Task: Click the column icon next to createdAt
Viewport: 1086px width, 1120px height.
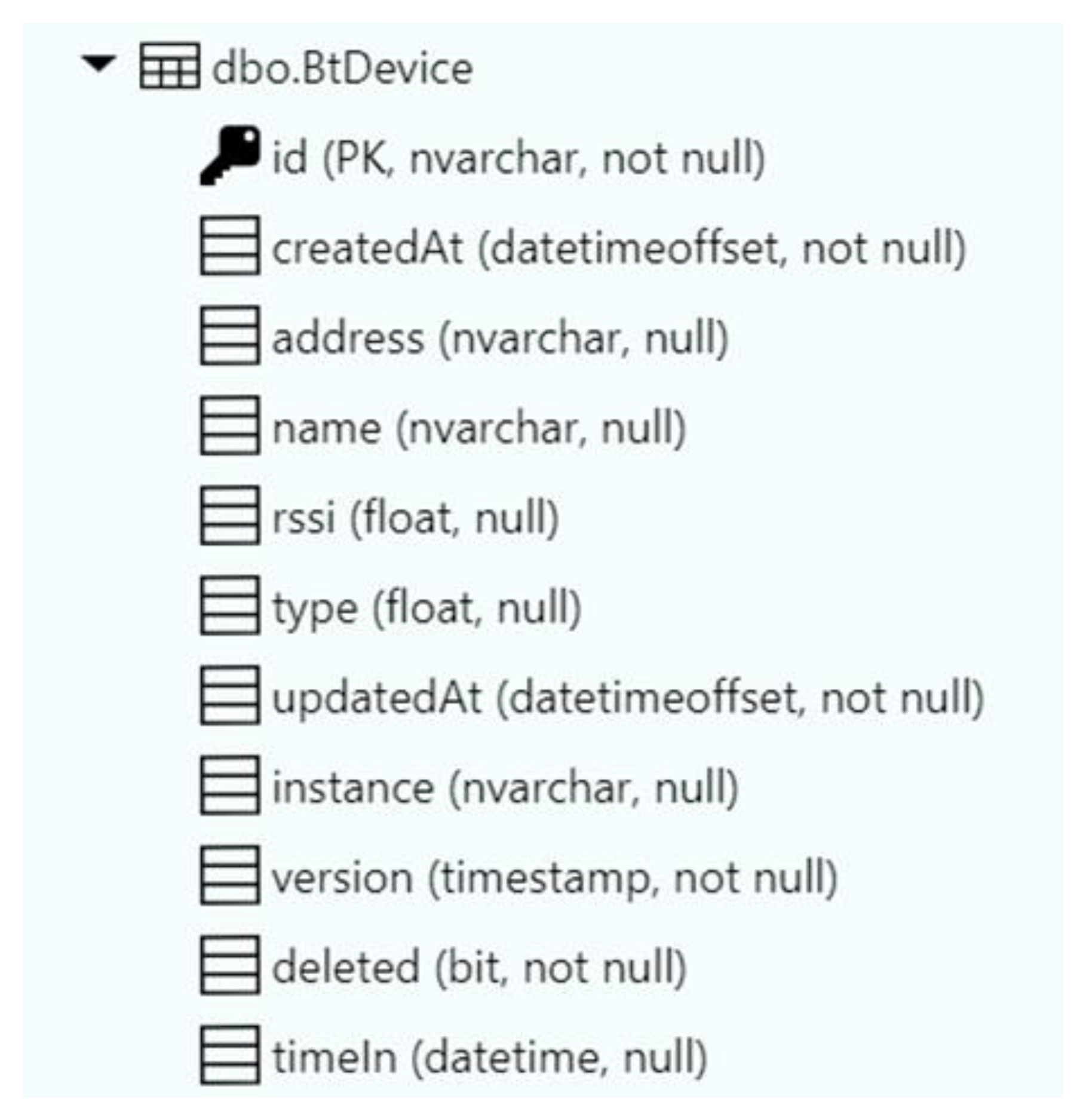Action: (x=230, y=246)
